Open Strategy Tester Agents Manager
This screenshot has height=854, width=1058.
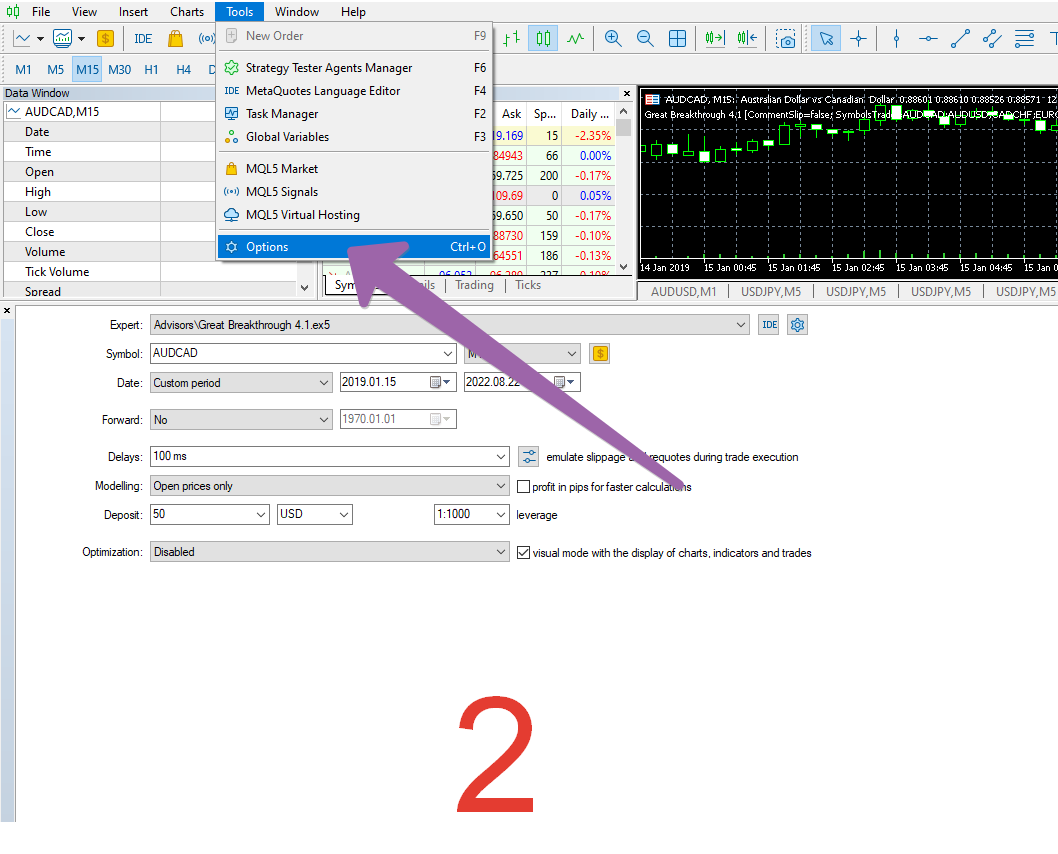(354, 68)
